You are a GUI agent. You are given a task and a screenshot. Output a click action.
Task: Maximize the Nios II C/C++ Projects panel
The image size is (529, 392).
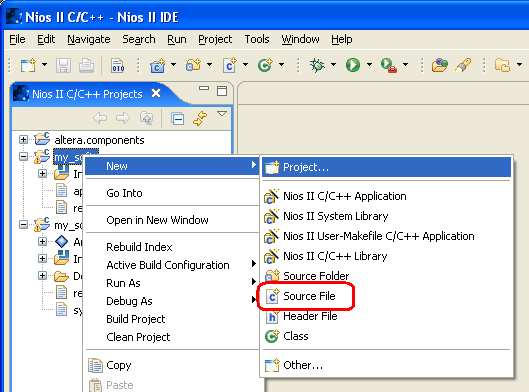tap(222, 90)
